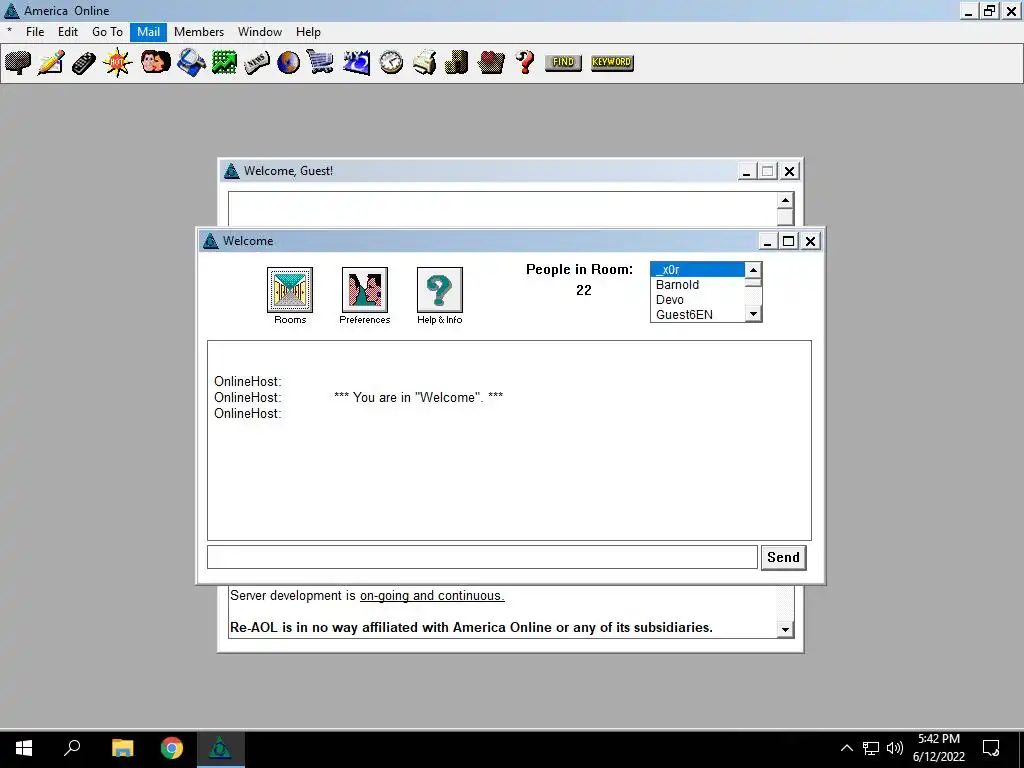
Task: Open the Help menu
Action: point(308,32)
